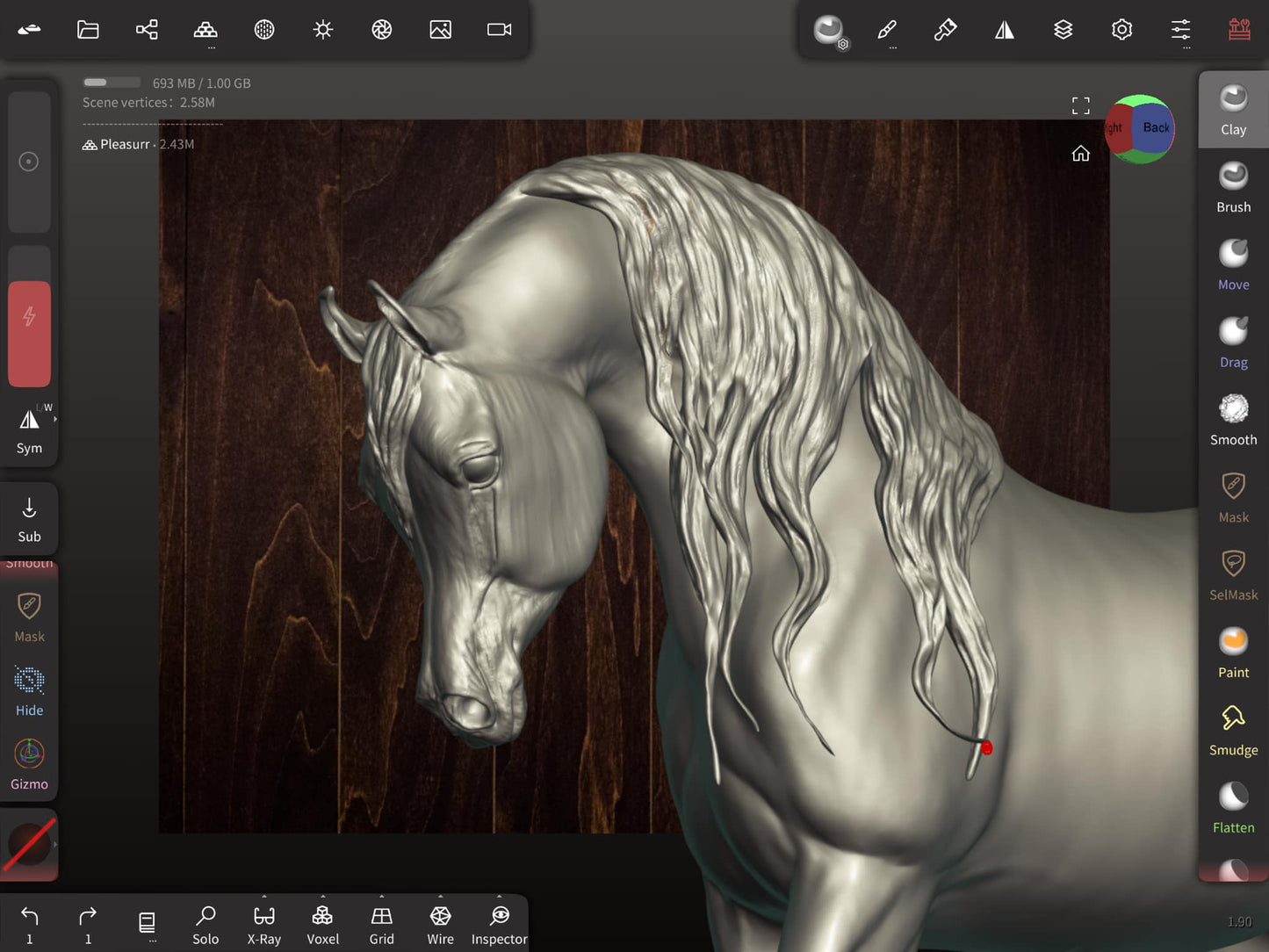Screen dimensions: 1269x952
Task: Select the SelMask tool
Action: point(1233,574)
